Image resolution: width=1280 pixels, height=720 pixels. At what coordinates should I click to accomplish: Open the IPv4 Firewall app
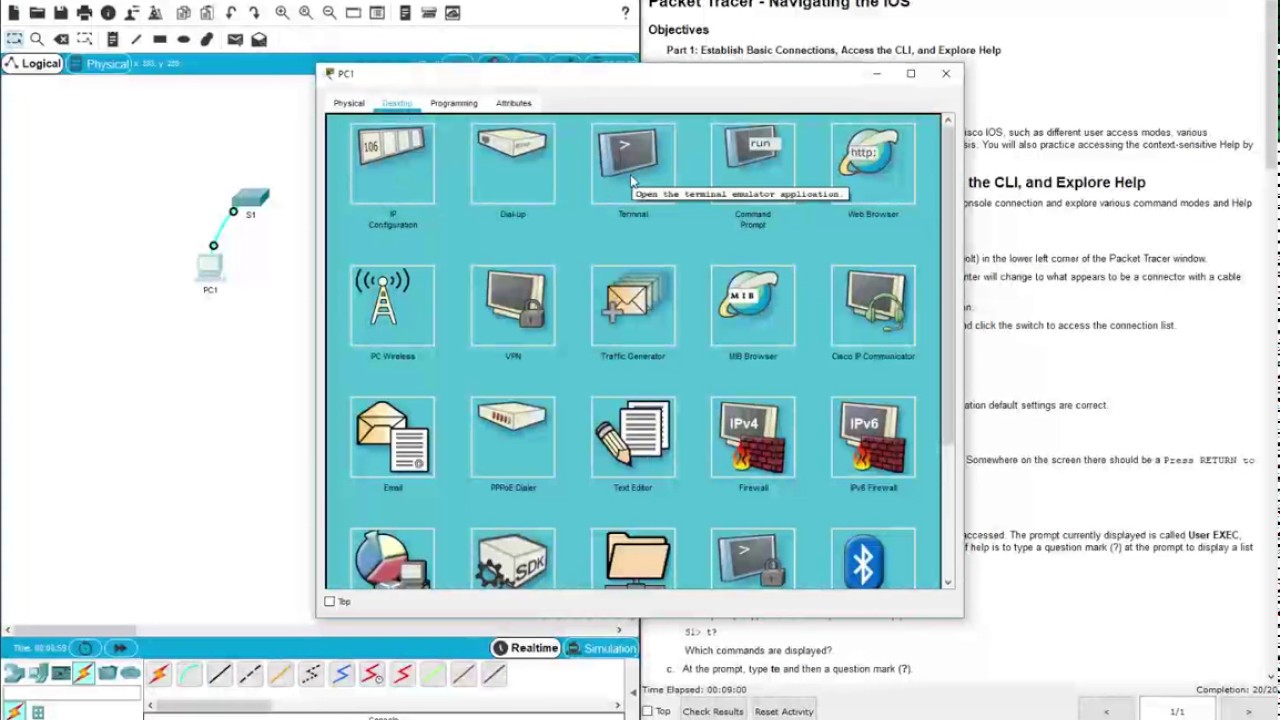click(x=753, y=438)
